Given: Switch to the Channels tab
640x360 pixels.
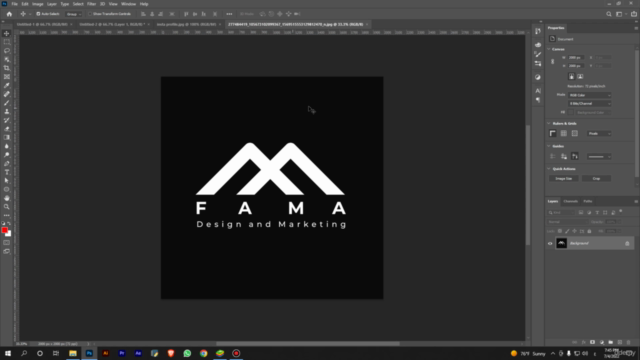Looking at the screenshot, I should 570,201.
